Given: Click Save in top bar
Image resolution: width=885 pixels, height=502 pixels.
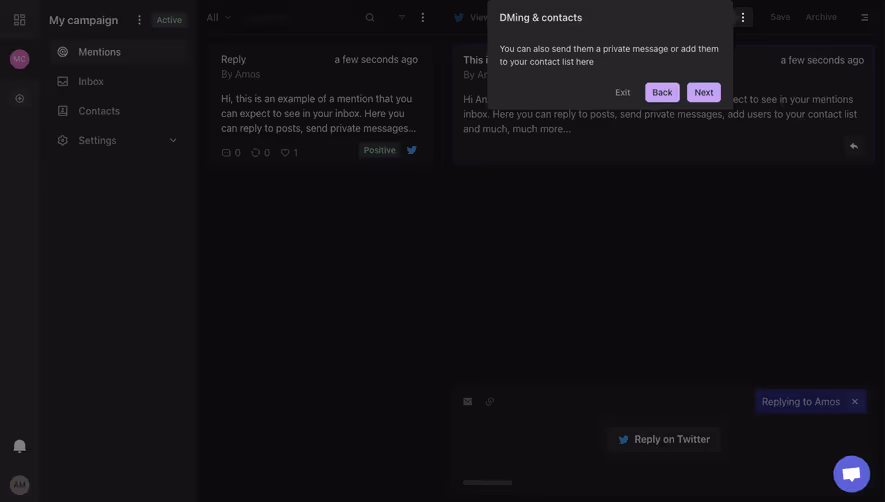Looking at the screenshot, I should 780,17.
